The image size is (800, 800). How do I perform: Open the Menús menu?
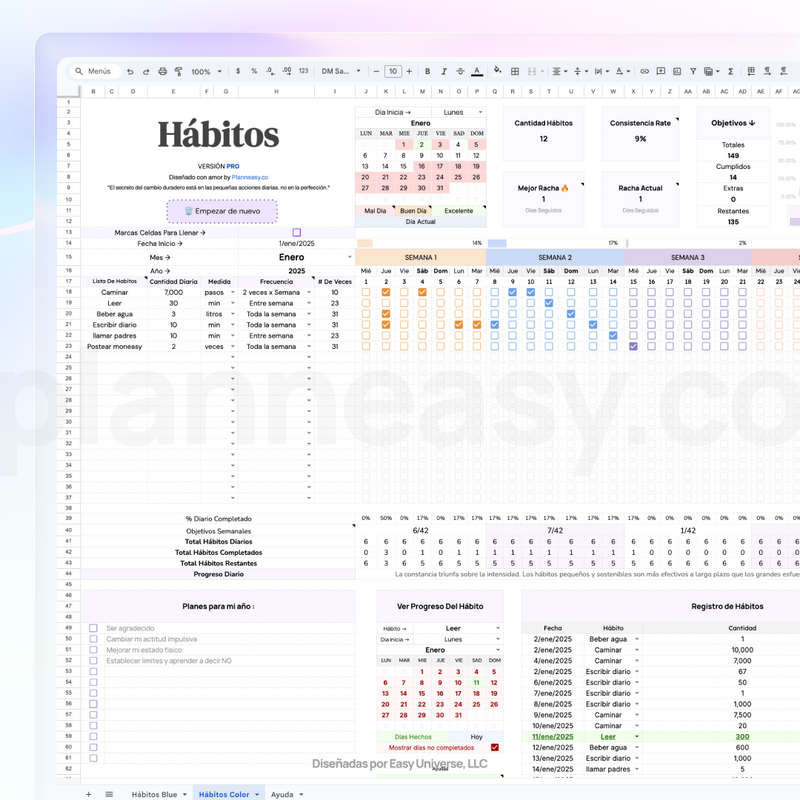[95, 71]
